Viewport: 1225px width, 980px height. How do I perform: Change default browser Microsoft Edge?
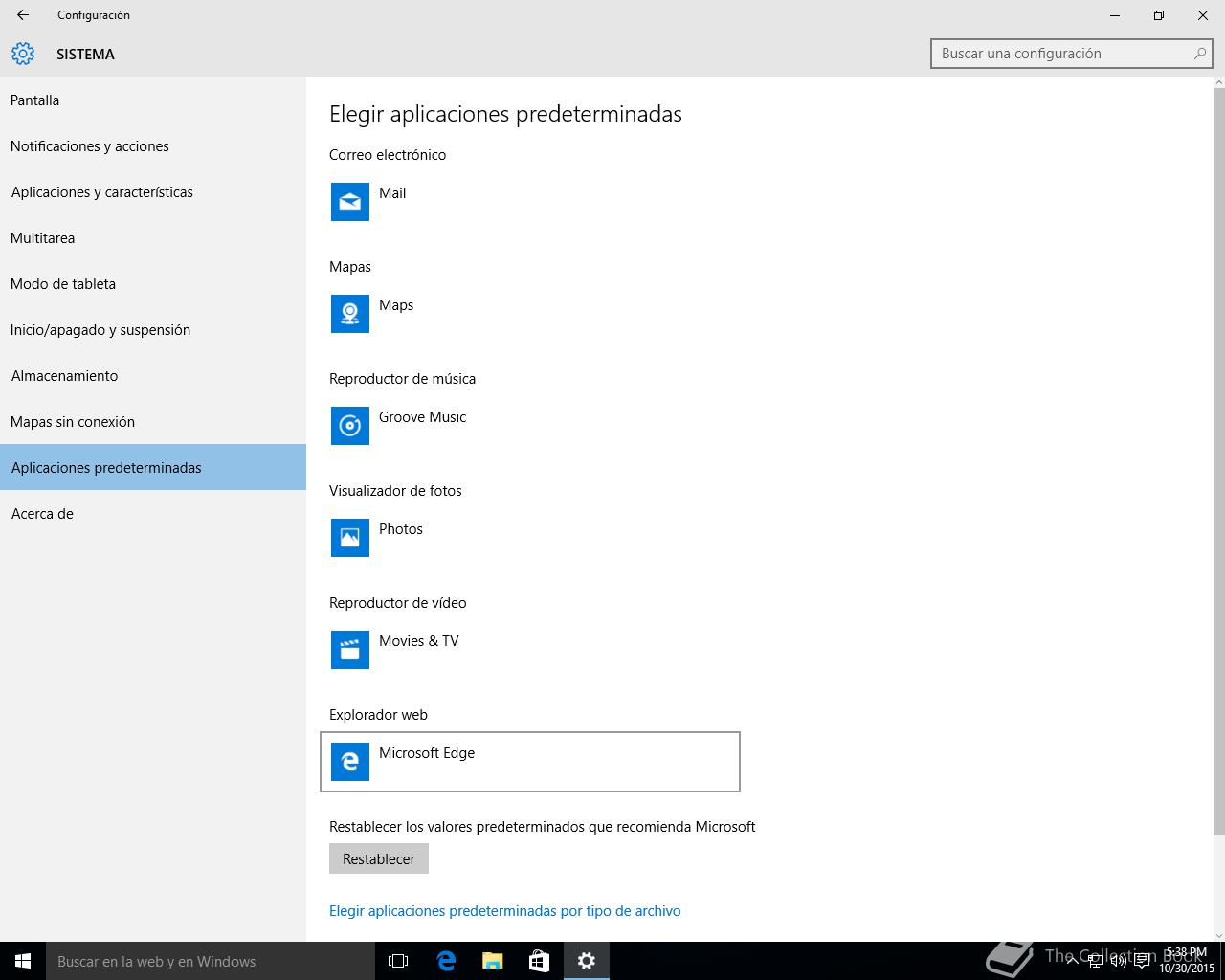[x=530, y=762]
